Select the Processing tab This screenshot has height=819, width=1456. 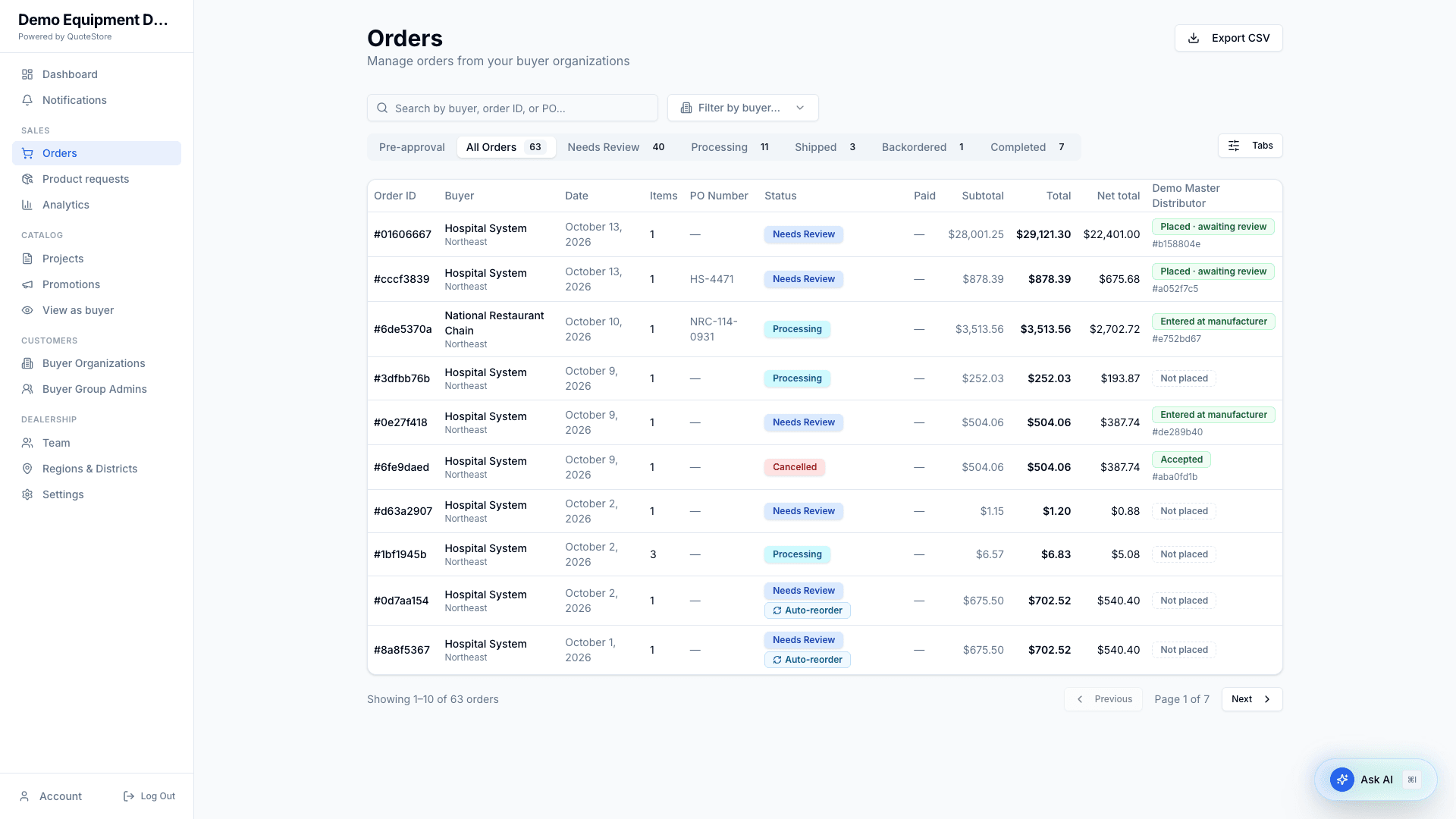(730, 147)
